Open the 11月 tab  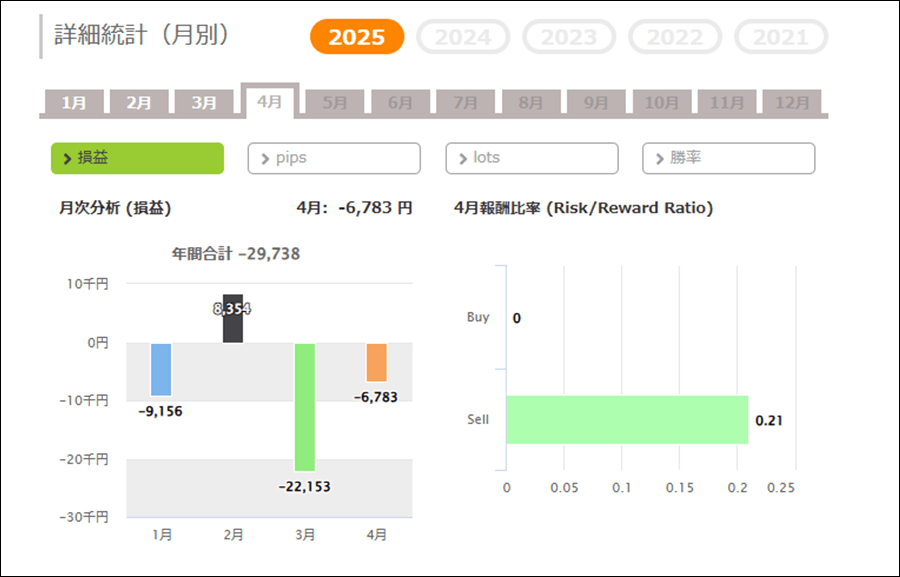click(x=727, y=102)
